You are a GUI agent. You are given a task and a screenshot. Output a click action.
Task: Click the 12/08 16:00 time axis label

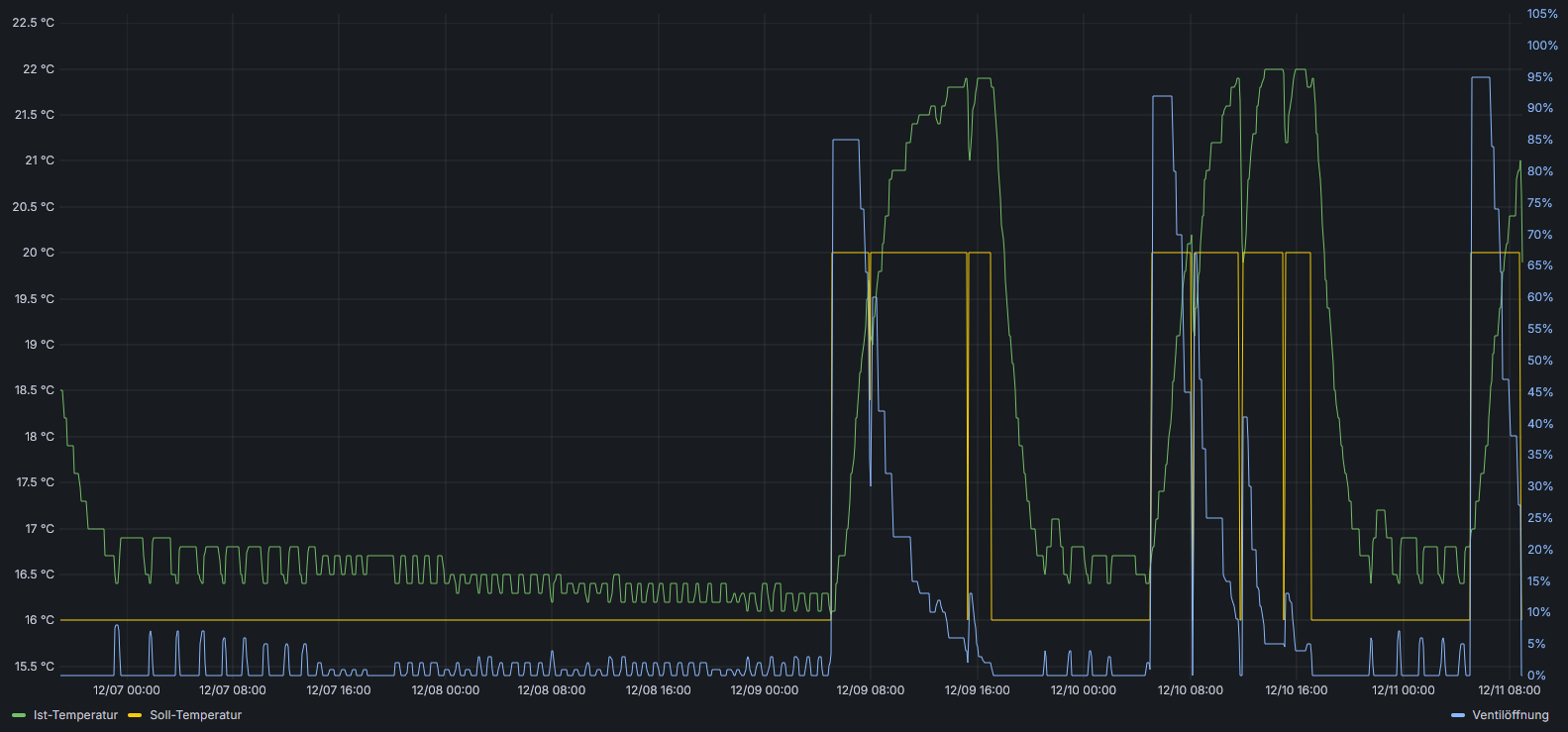point(658,690)
